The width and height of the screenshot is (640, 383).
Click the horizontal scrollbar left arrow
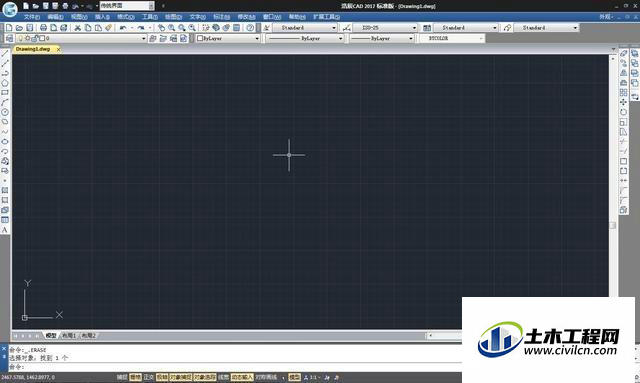pyautogui.click(x=430, y=336)
